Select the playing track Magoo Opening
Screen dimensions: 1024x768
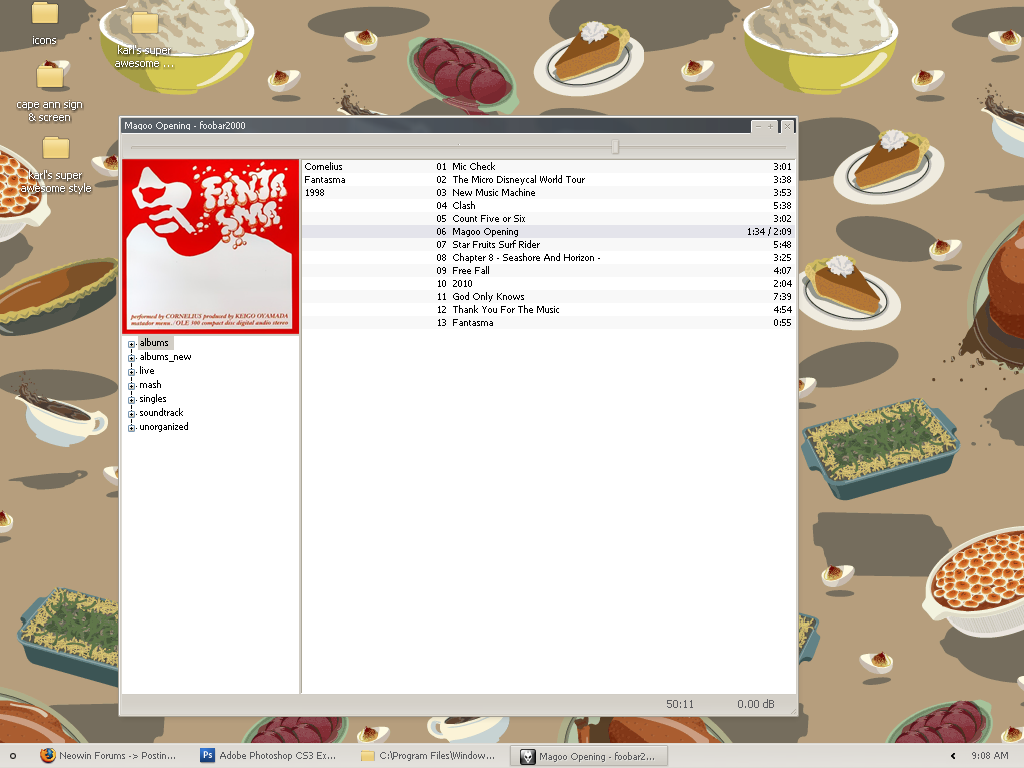pyautogui.click(x=547, y=232)
